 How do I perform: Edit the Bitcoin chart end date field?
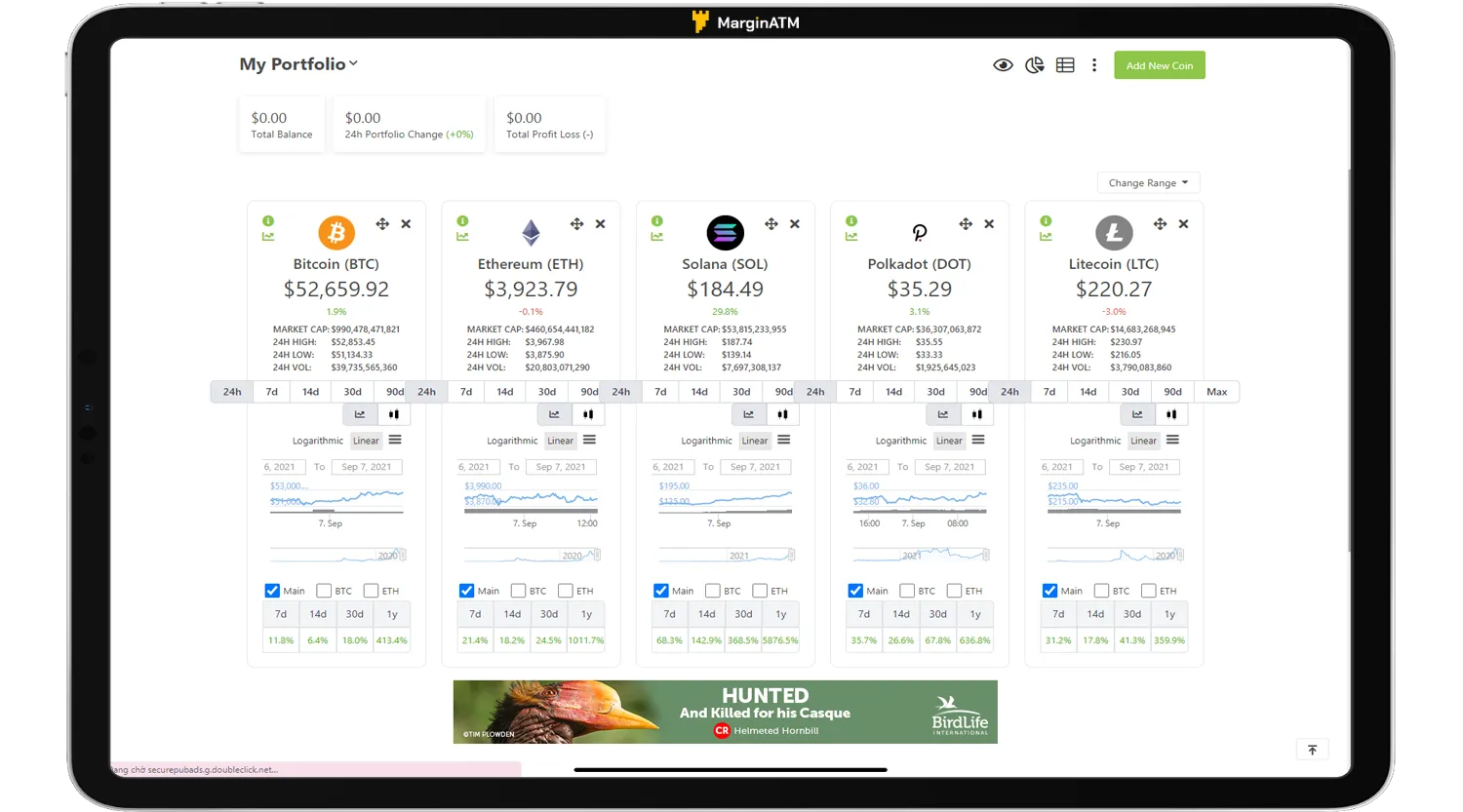click(367, 467)
